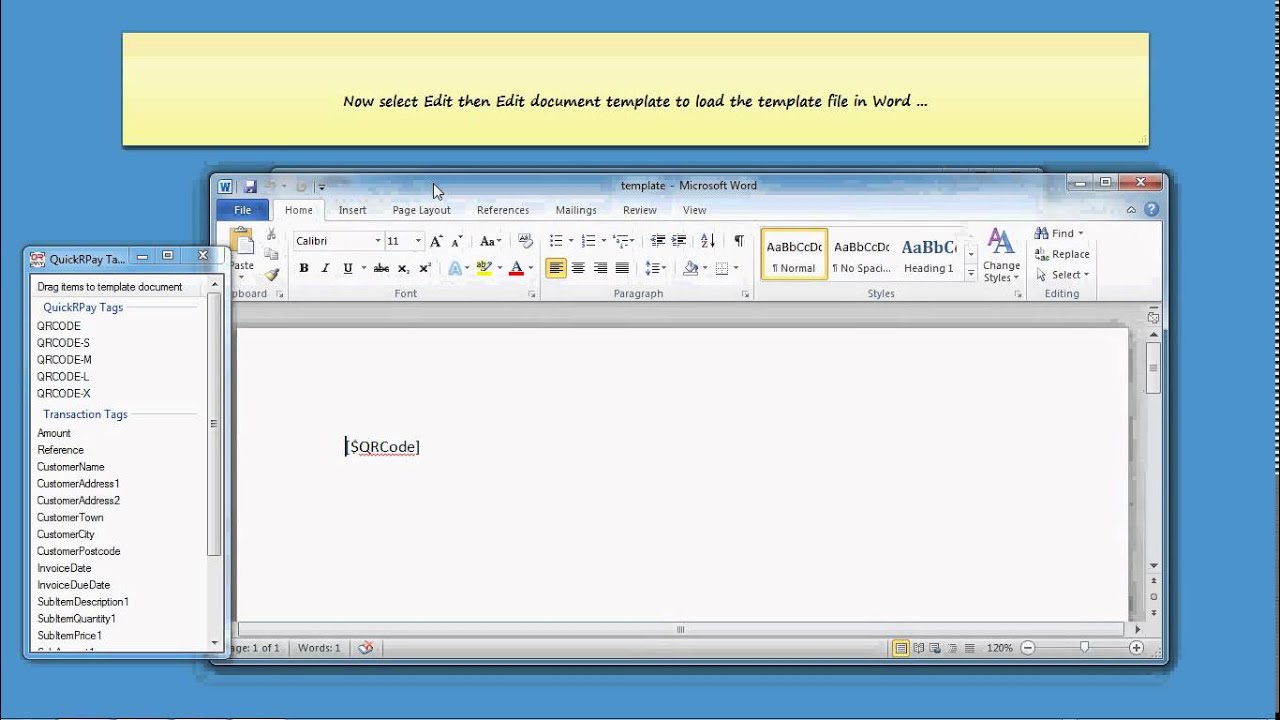Open the File tab
Image resolution: width=1280 pixels, height=720 pixels.
[243, 210]
